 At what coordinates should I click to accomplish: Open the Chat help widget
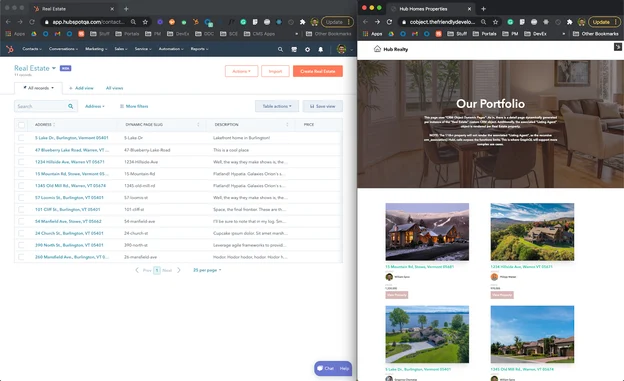333,368
